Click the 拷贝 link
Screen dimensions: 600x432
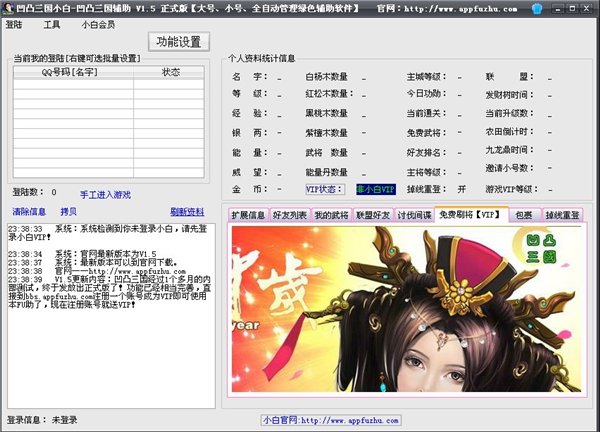click(x=68, y=212)
